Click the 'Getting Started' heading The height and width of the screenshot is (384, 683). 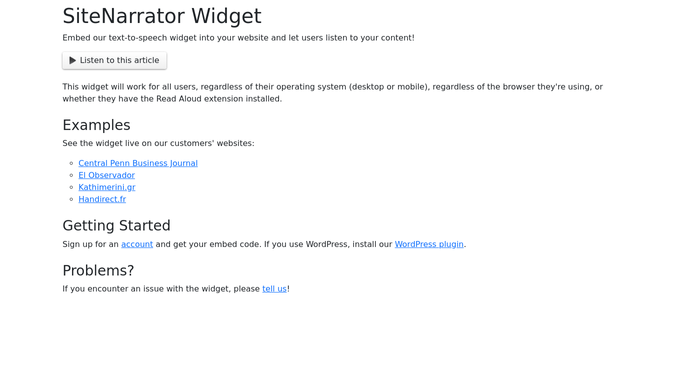click(x=116, y=226)
